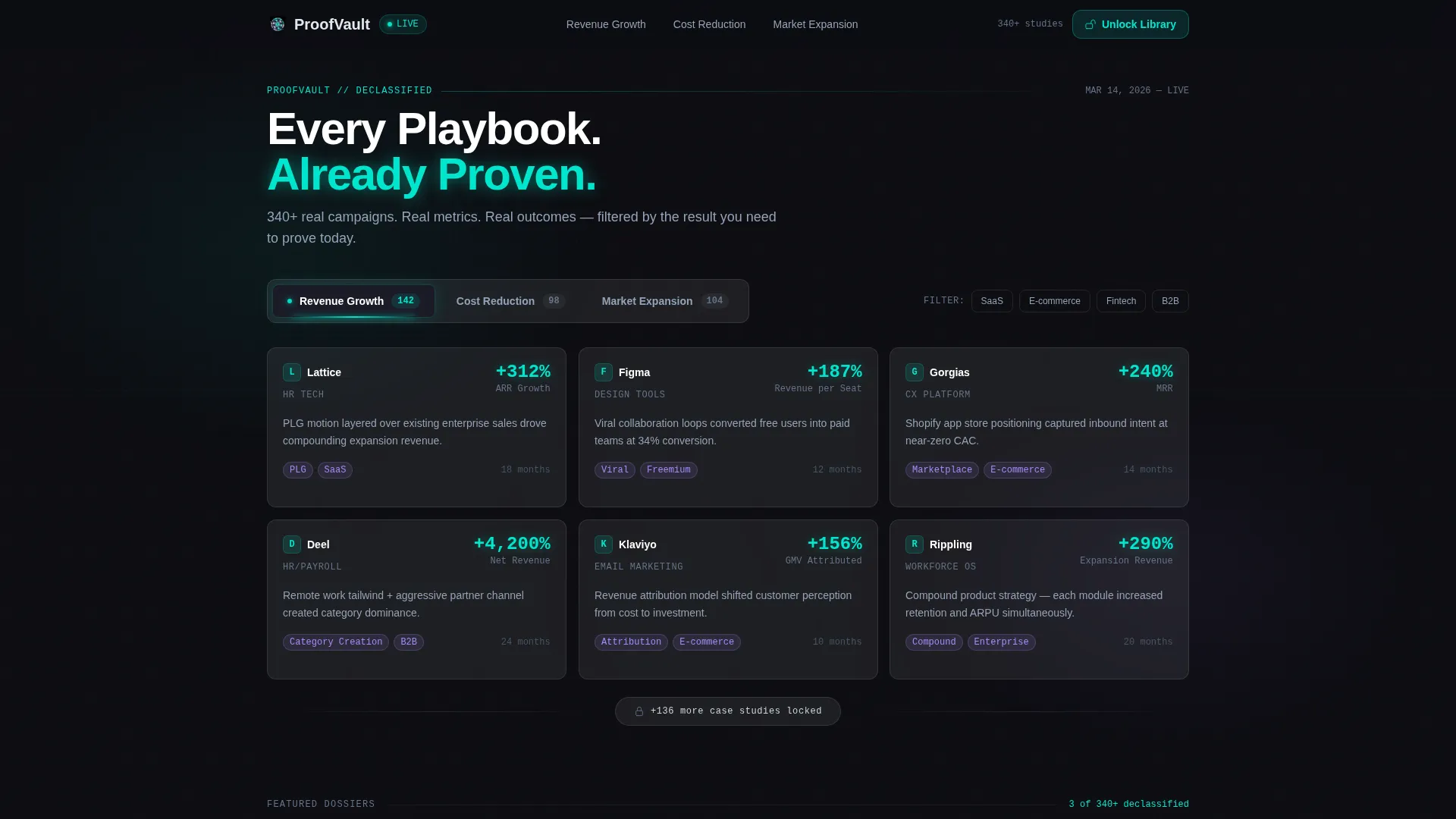This screenshot has width=1456, height=819.
Task: Click the 'PROOFVAULT // DECLASSIFIED' label
Action: [x=350, y=91]
